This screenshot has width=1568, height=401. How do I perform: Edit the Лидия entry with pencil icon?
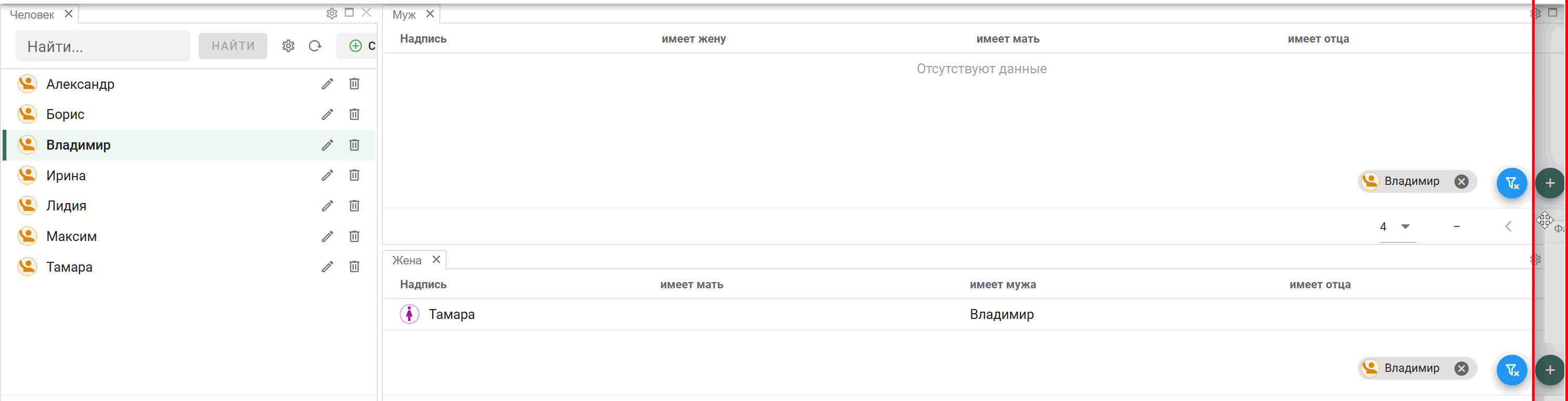328,205
